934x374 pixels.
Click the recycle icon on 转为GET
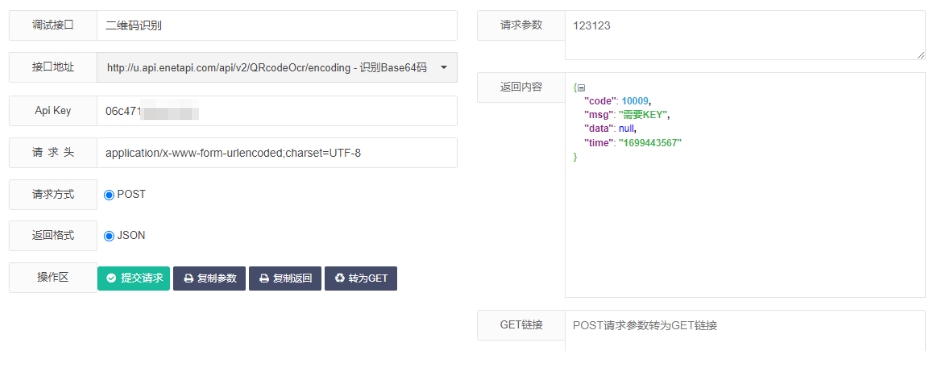point(340,278)
